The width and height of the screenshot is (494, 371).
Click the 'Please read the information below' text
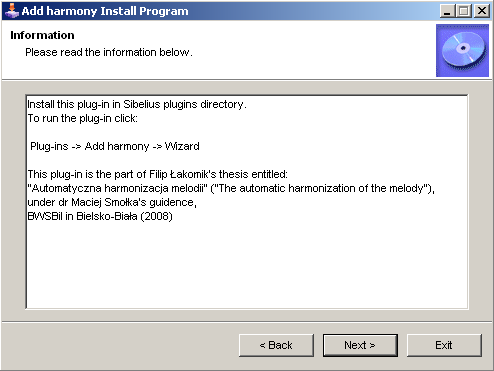(109, 52)
